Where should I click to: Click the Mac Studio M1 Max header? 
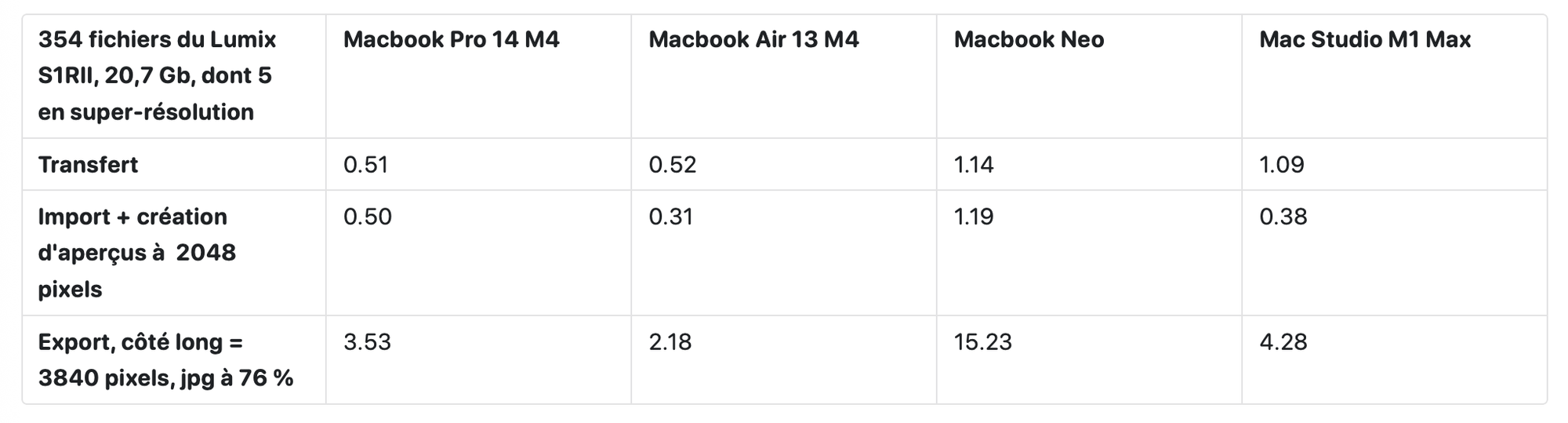[1364, 39]
